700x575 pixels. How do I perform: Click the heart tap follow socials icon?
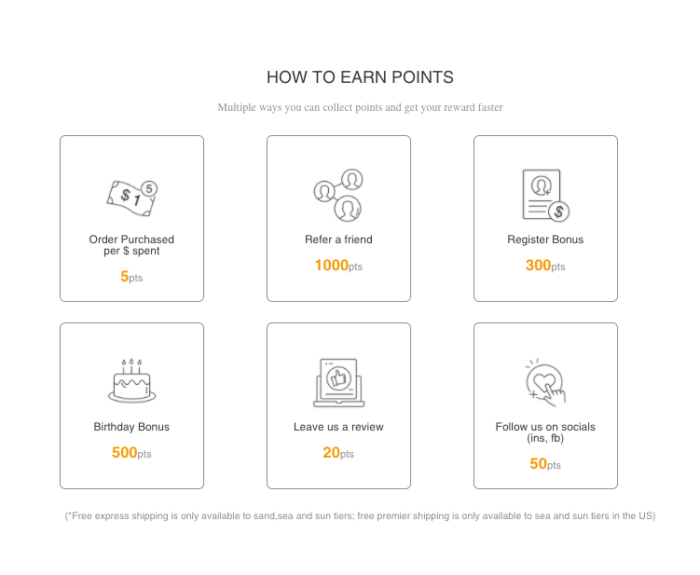click(545, 382)
